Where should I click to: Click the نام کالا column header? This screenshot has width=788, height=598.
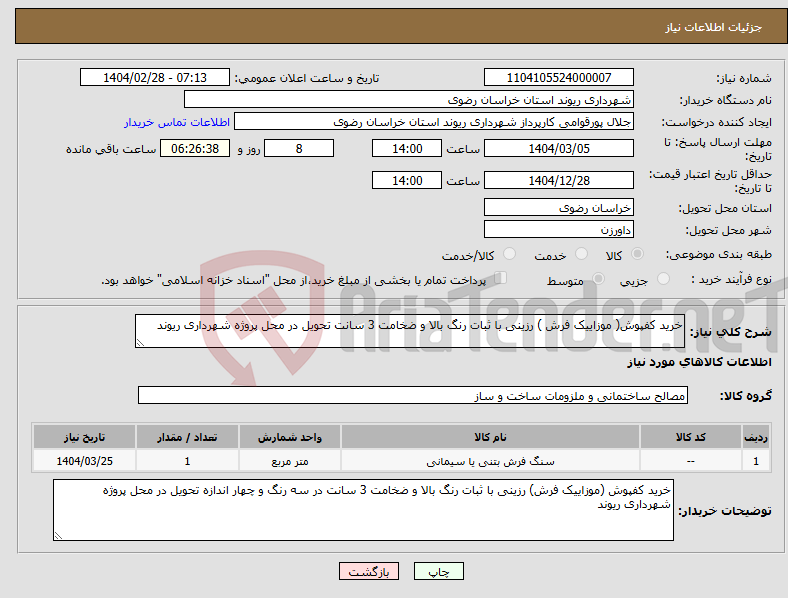490,437
